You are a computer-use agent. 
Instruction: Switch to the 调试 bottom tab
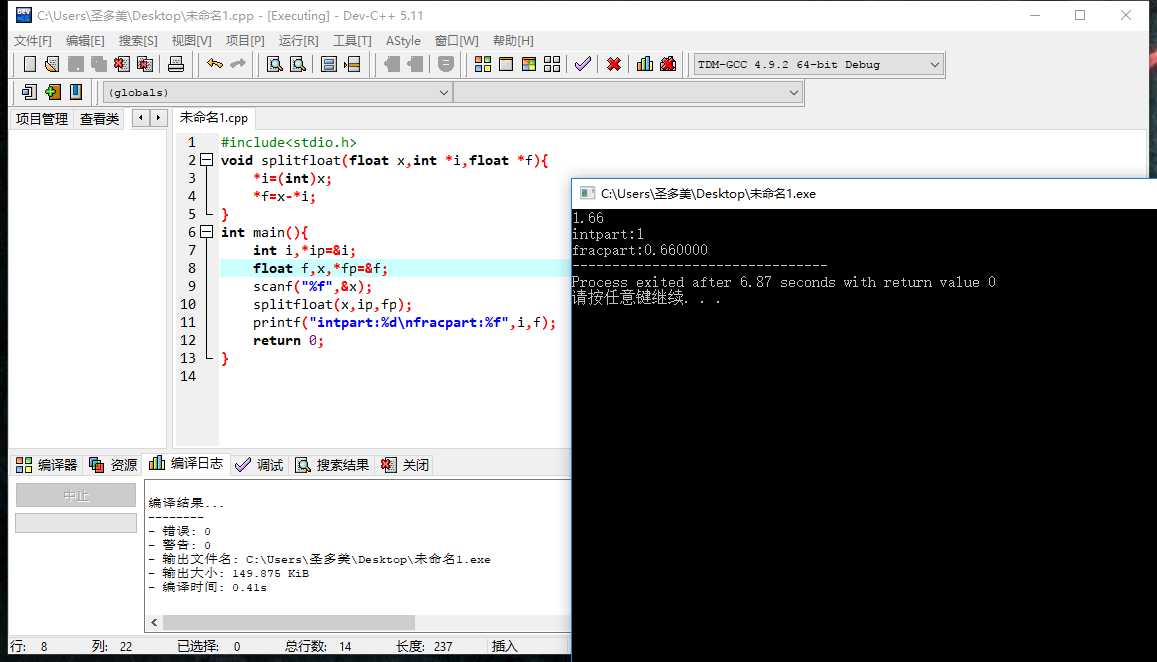pyautogui.click(x=259, y=465)
